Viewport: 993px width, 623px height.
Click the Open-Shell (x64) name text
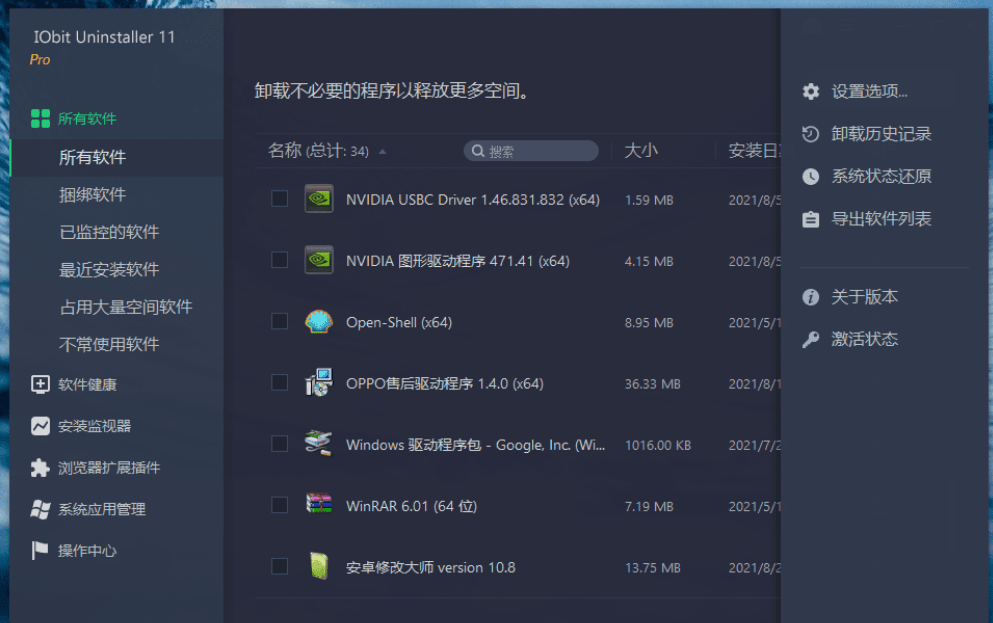point(399,323)
